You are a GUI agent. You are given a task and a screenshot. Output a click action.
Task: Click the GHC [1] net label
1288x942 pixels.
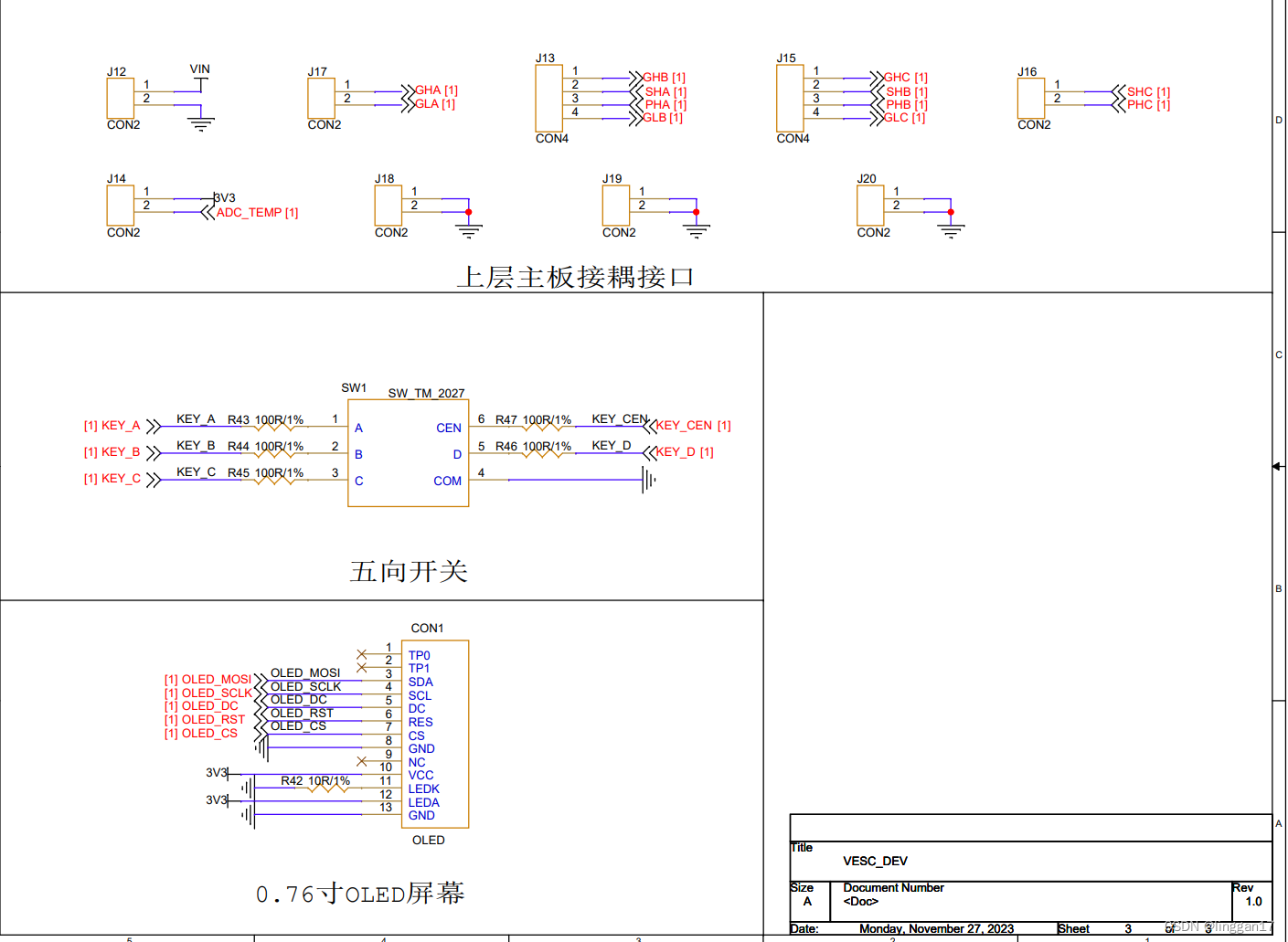coord(906,78)
